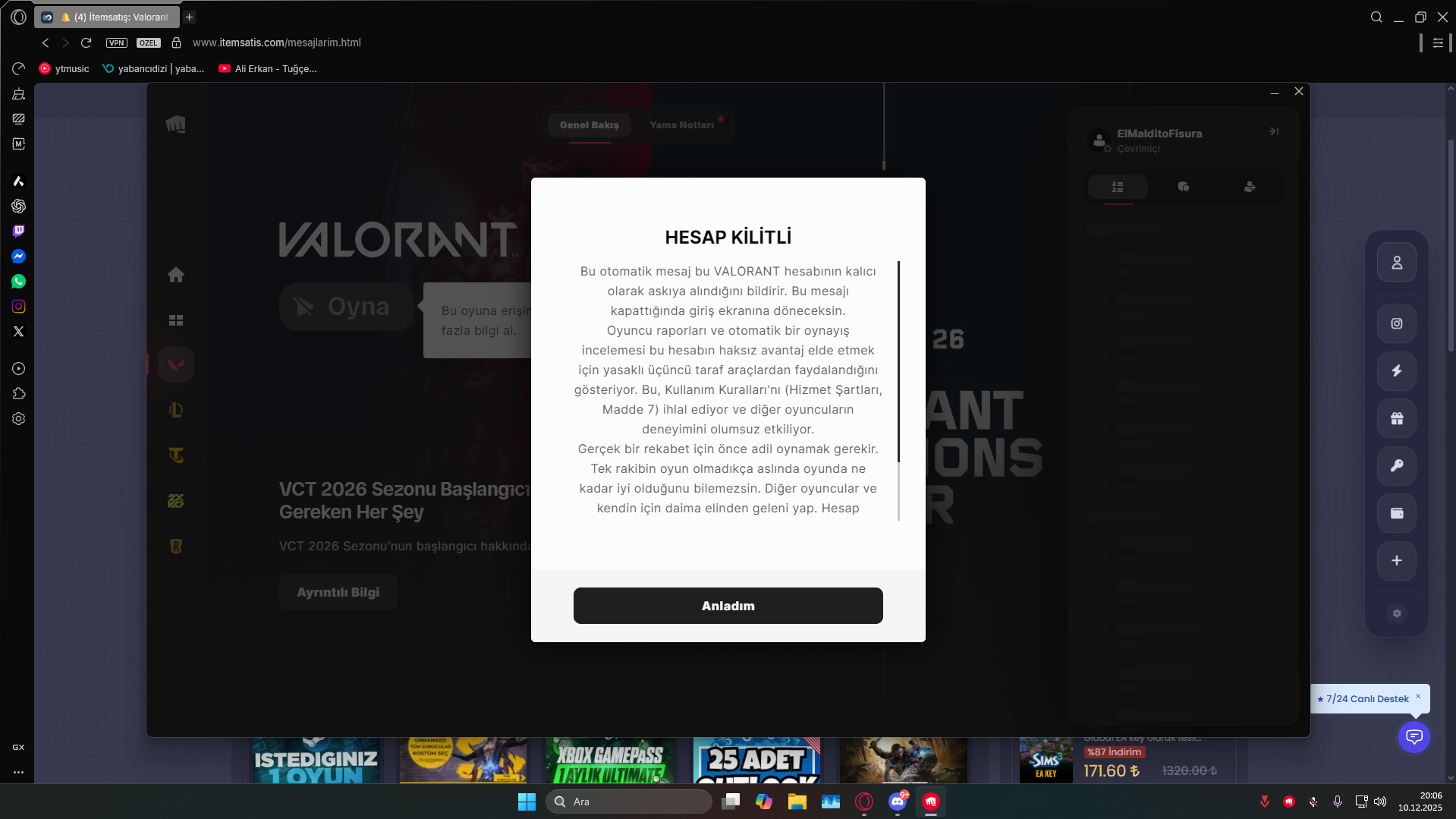Open the X (Twitter) sidebar panel
Image resolution: width=1456 pixels, height=819 pixels.
point(18,332)
